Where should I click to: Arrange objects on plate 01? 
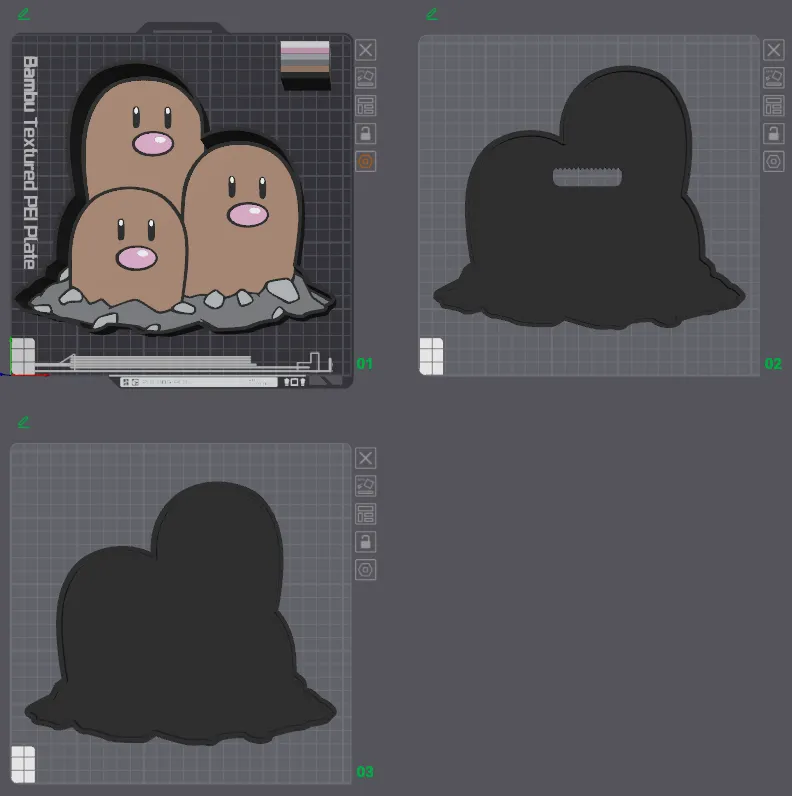click(x=365, y=105)
